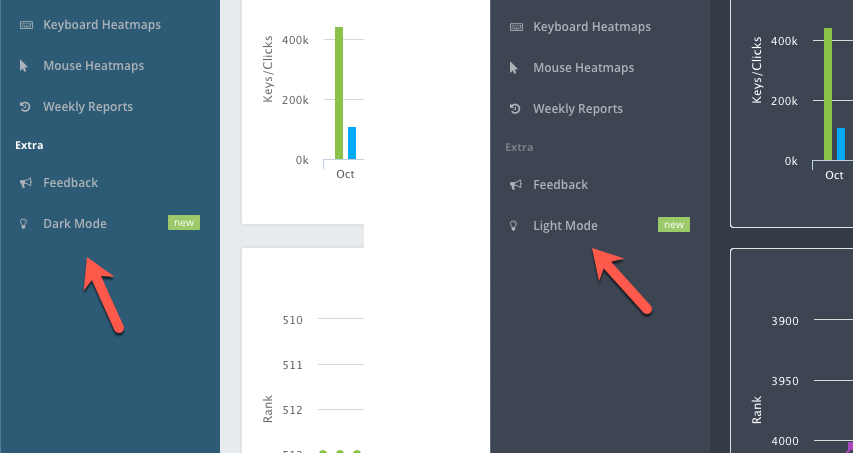The image size is (853, 453).
Task: Open the Feedback text link in blue sidebar
Action: click(71, 183)
